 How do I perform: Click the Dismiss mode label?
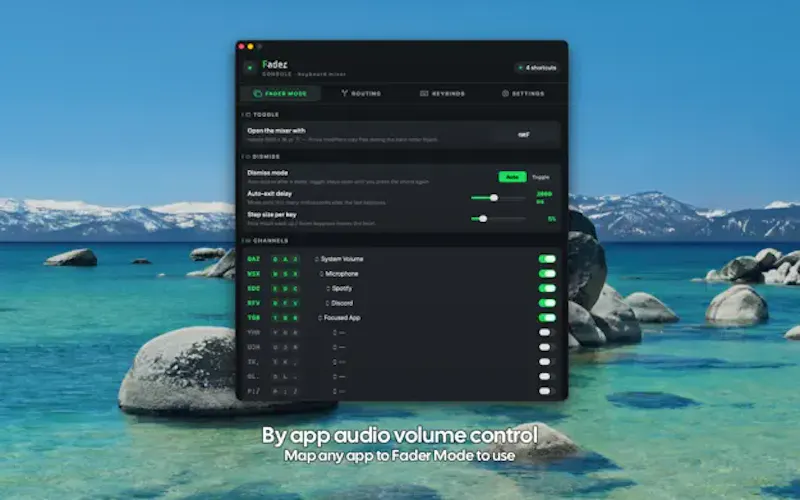point(268,173)
